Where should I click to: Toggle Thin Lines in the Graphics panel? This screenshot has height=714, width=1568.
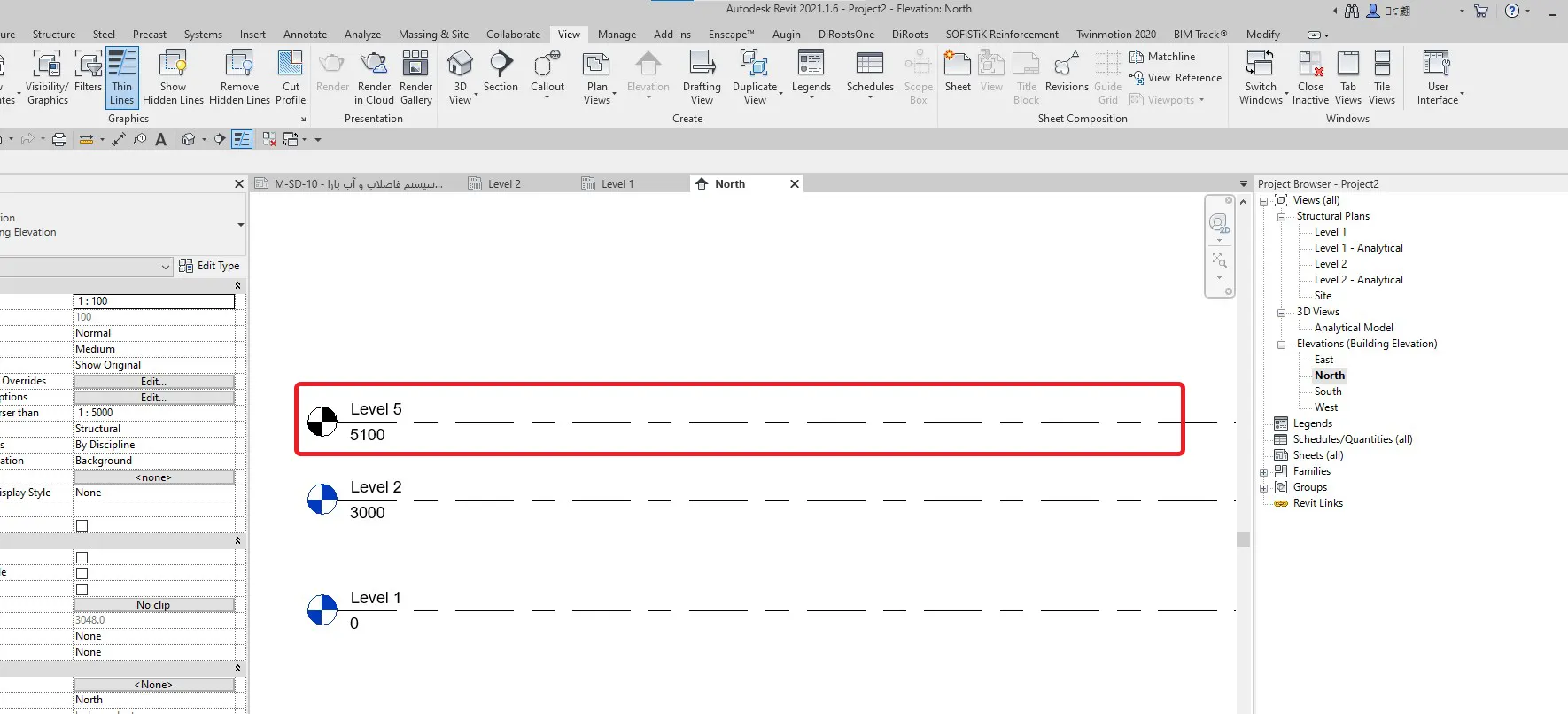[121, 77]
